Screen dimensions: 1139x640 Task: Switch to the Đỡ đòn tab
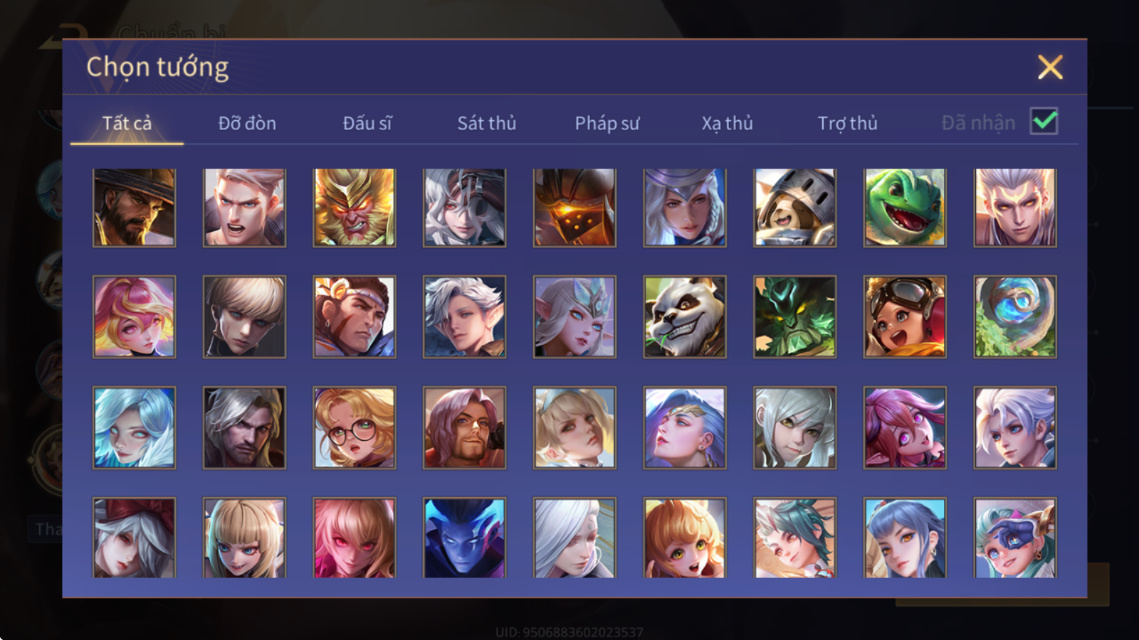(247, 123)
